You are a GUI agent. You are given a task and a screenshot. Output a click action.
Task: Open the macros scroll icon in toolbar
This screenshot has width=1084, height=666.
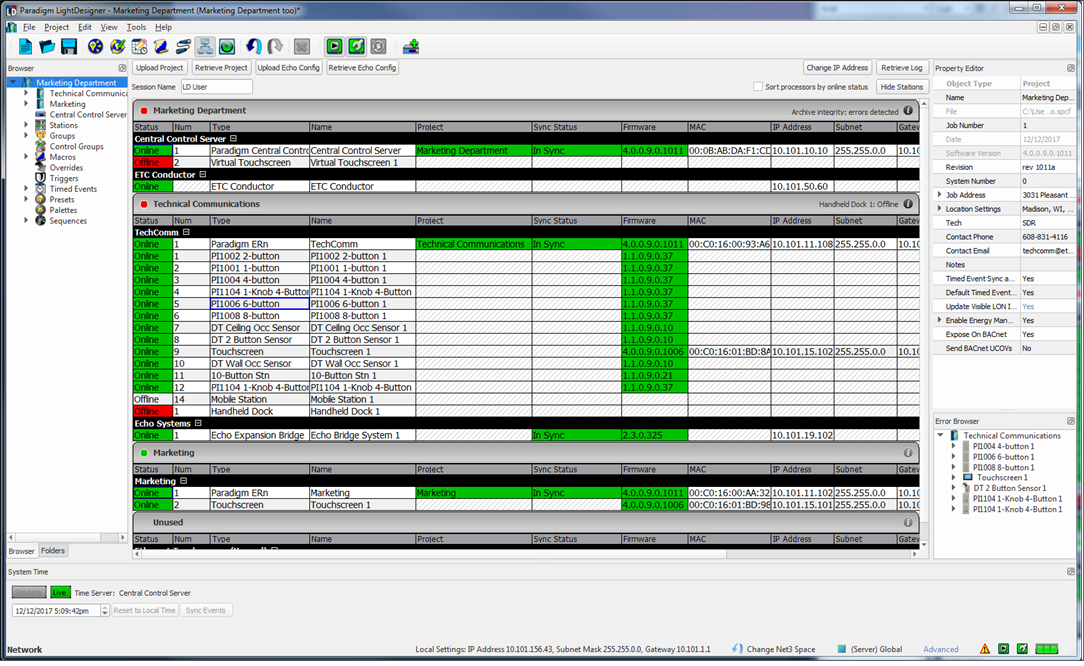click(x=161, y=46)
